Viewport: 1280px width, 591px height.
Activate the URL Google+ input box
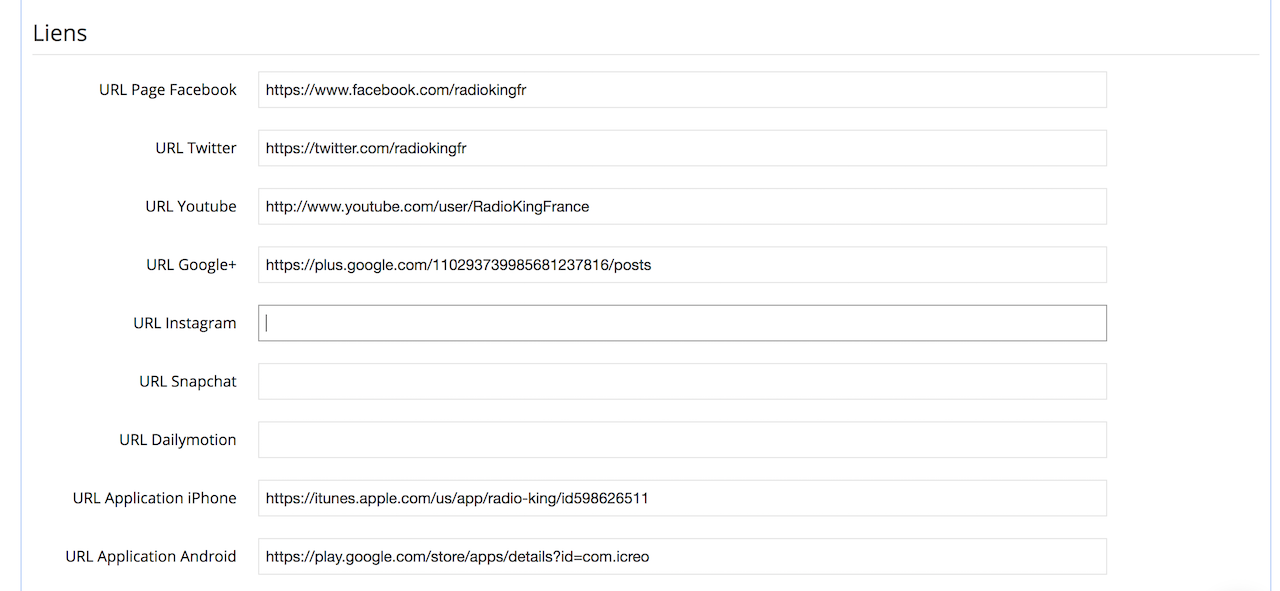pyautogui.click(x=682, y=265)
